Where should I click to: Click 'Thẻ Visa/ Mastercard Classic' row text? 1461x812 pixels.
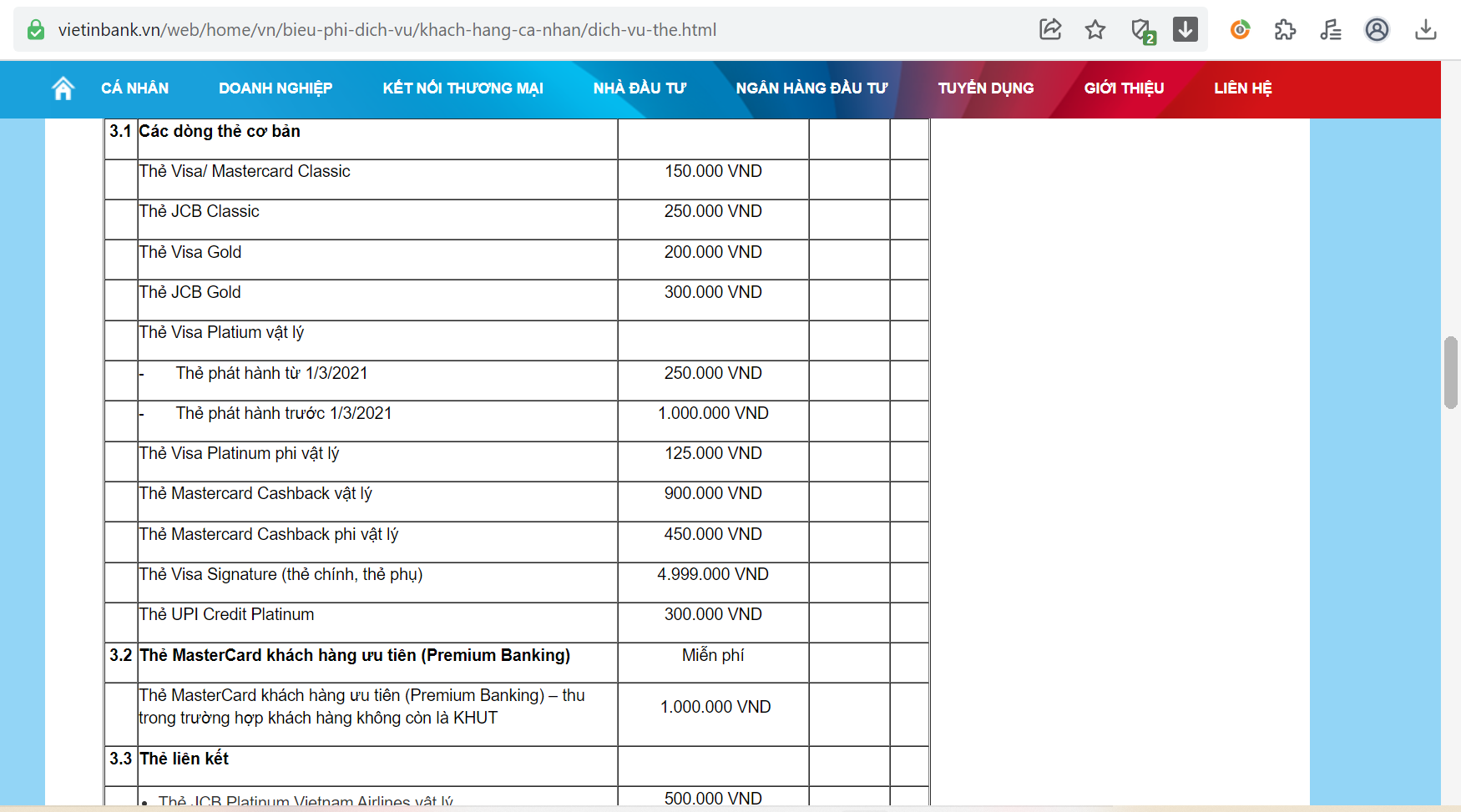point(245,171)
